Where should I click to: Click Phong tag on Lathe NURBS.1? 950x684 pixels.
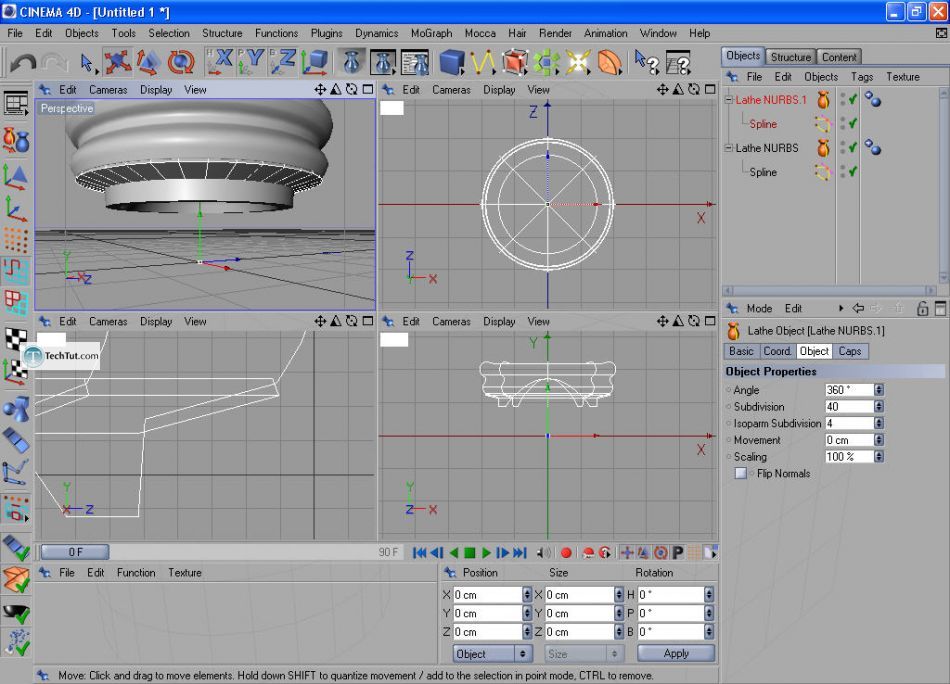[x=872, y=99]
